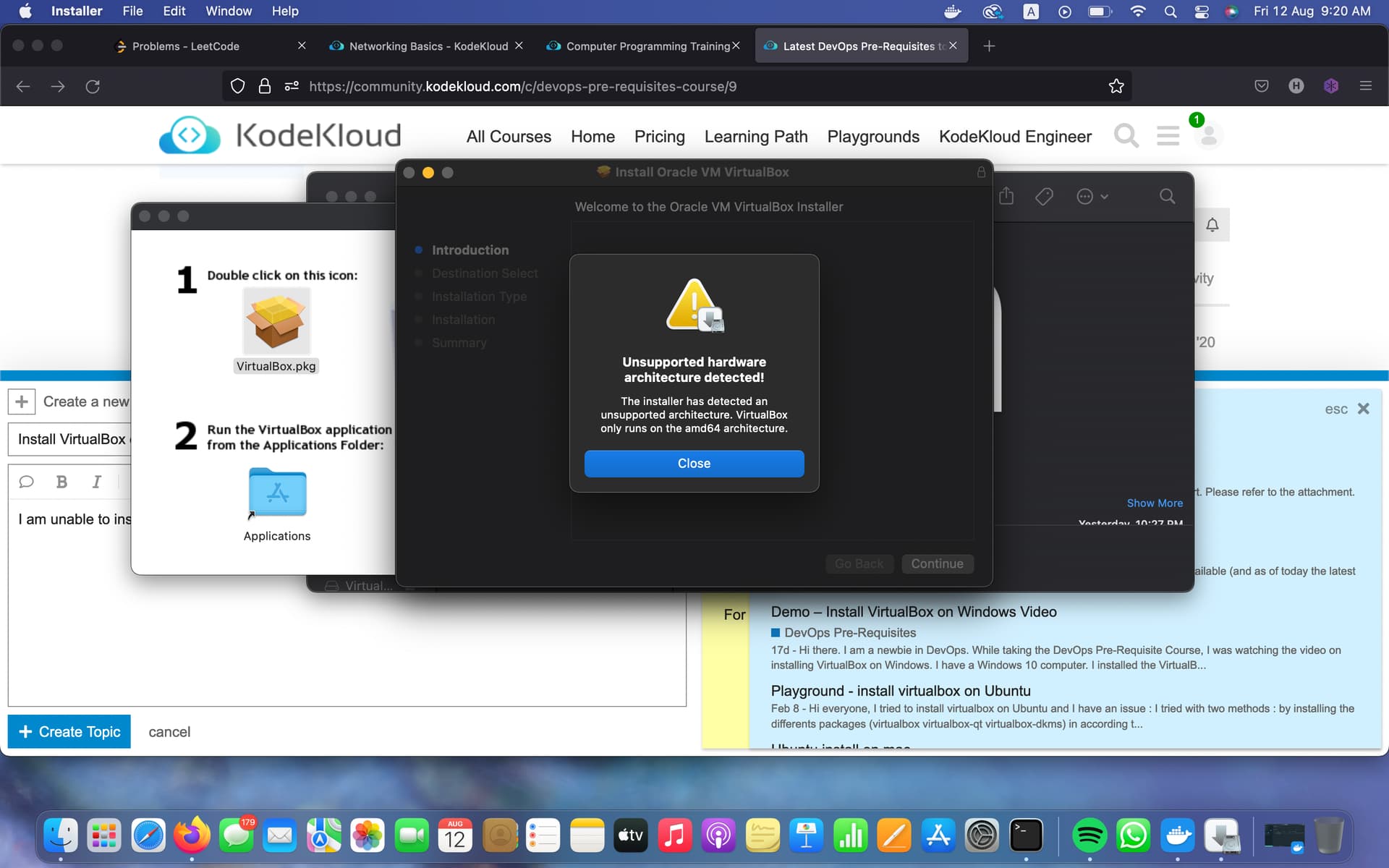Click the Bold formatting icon in the editor
Image resolution: width=1389 pixels, height=868 pixels.
62,482
